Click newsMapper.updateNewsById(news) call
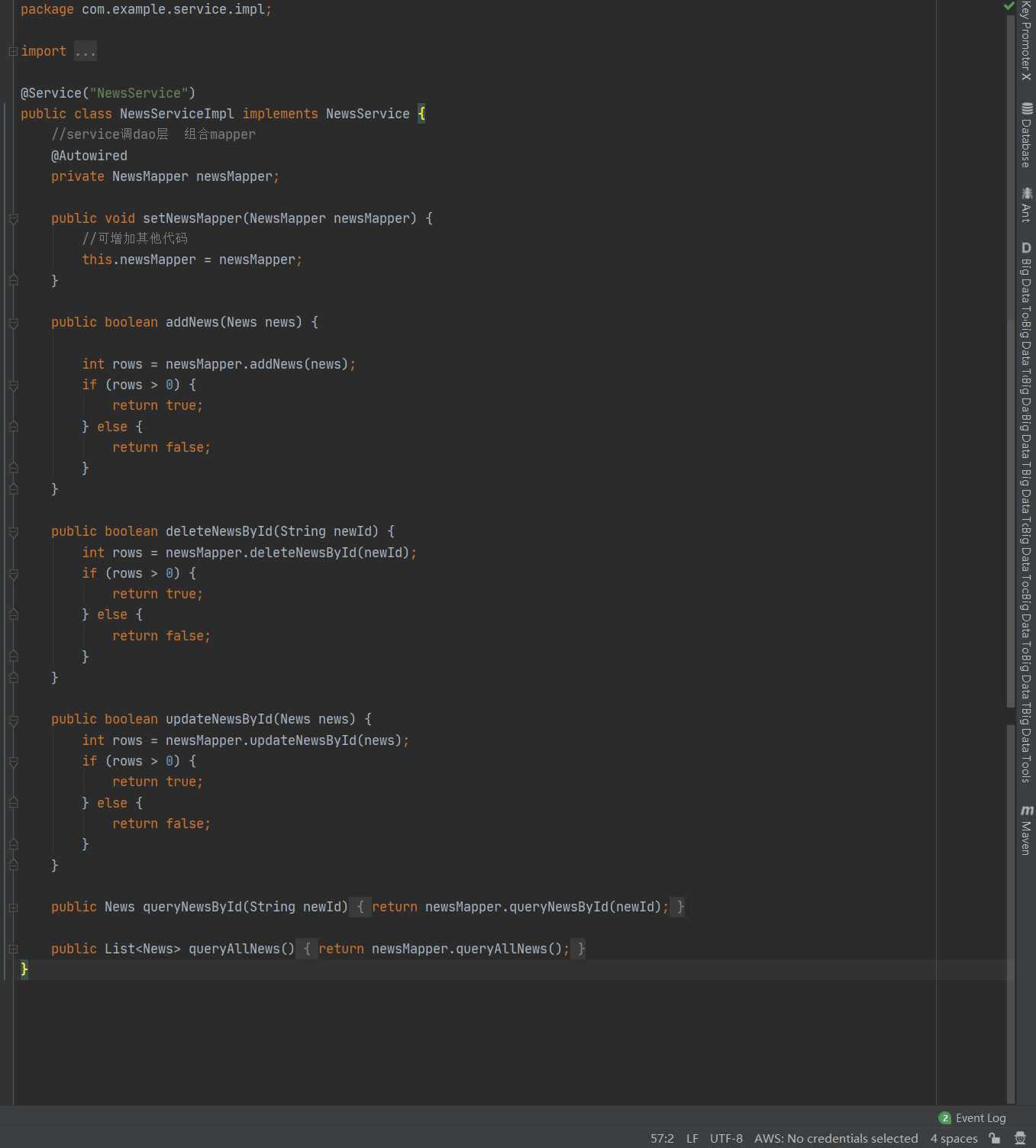Screen dimensions: 1036x1148 tap(284, 740)
